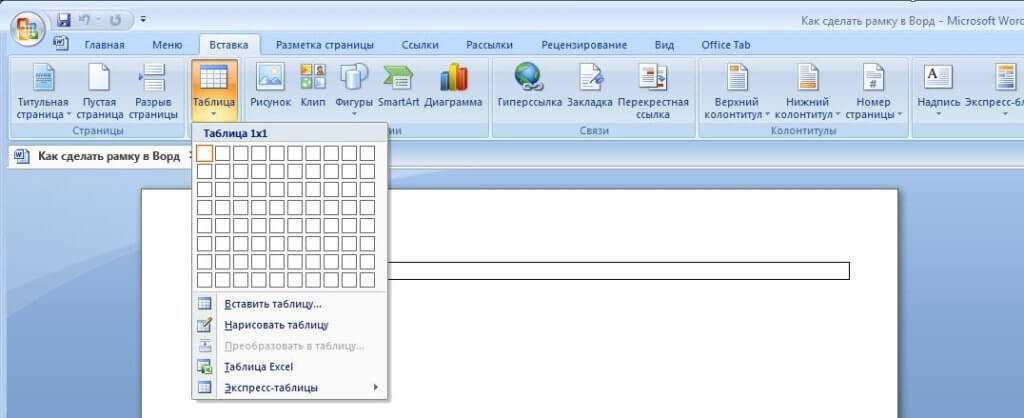Click the Office round button
The width and height of the screenshot is (1024, 418).
[30, 27]
